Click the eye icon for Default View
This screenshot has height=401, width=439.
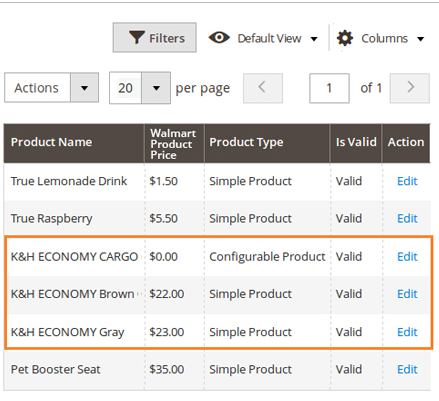pos(219,37)
